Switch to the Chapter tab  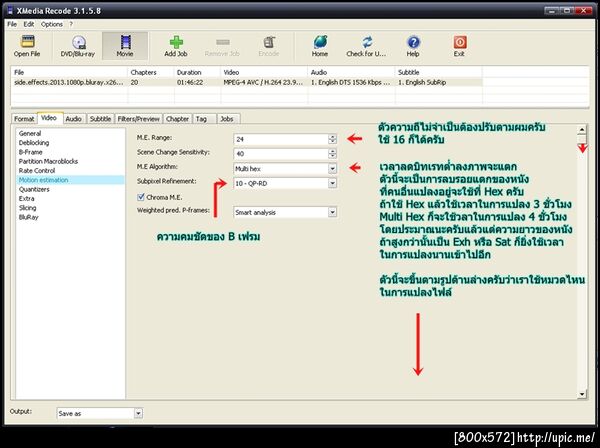point(177,119)
